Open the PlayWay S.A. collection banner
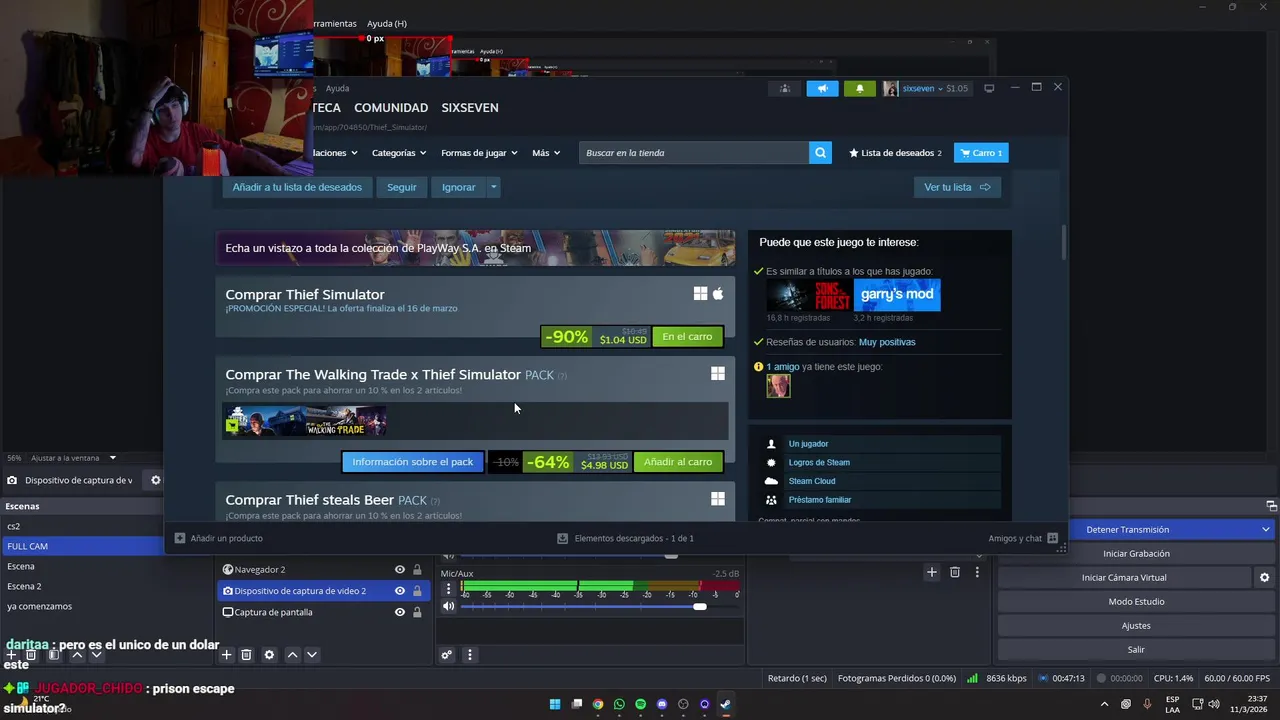1280x720 pixels. (475, 248)
